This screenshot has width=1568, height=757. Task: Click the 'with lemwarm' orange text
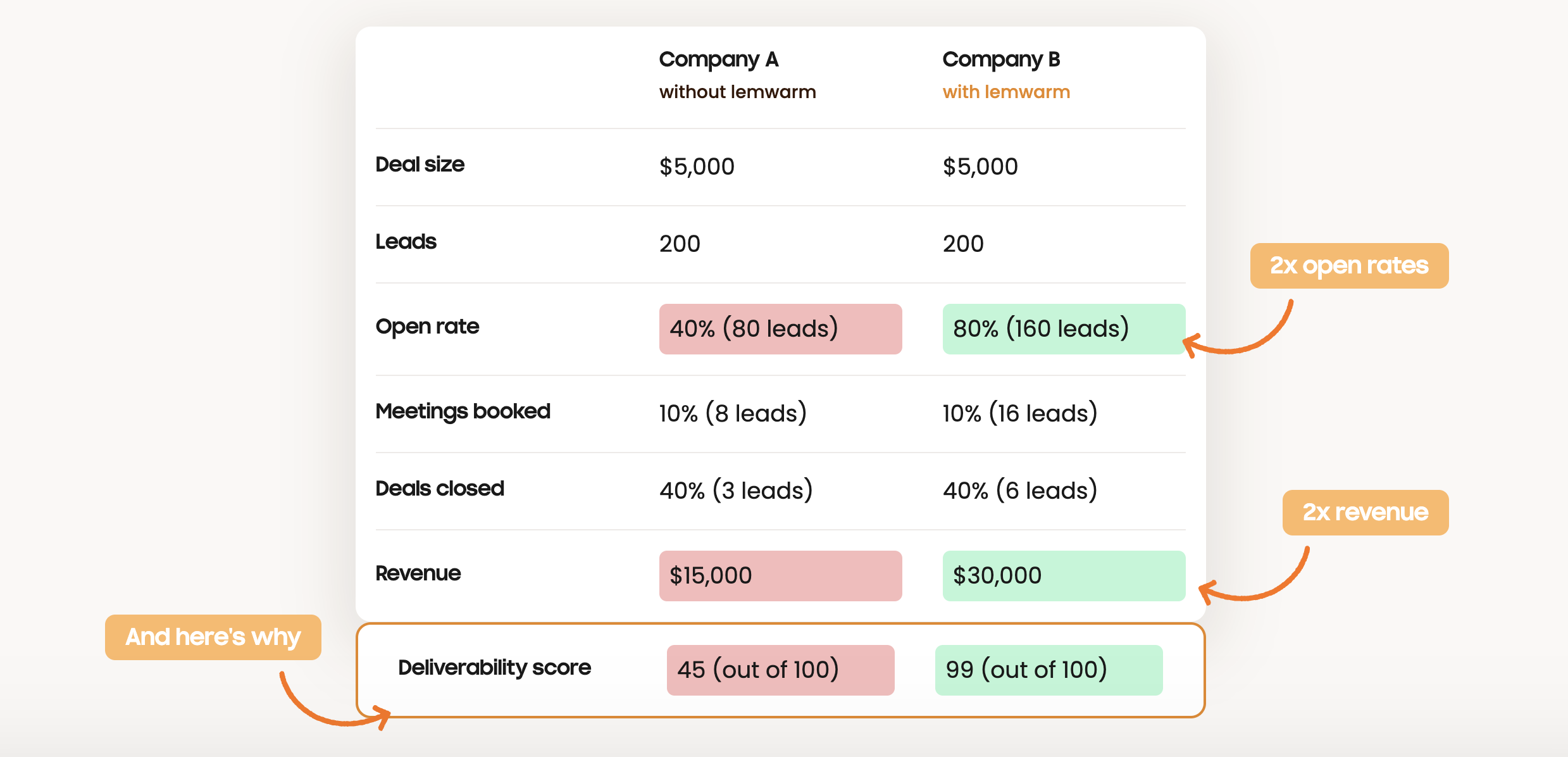pos(1005,92)
